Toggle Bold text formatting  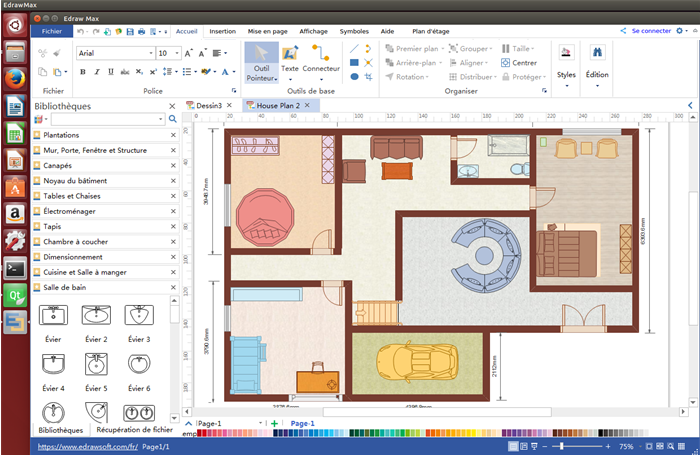click(x=82, y=72)
